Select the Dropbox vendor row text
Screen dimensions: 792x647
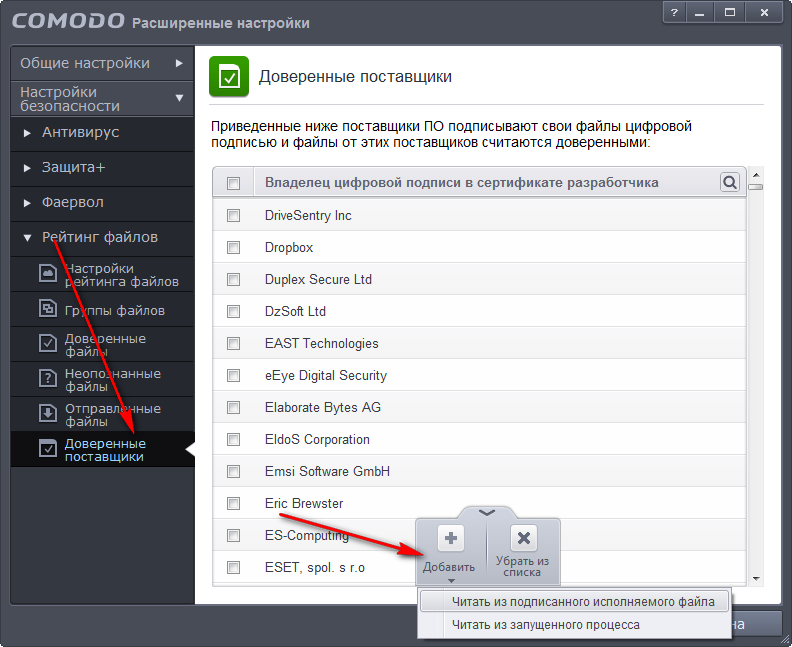pos(289,247)
